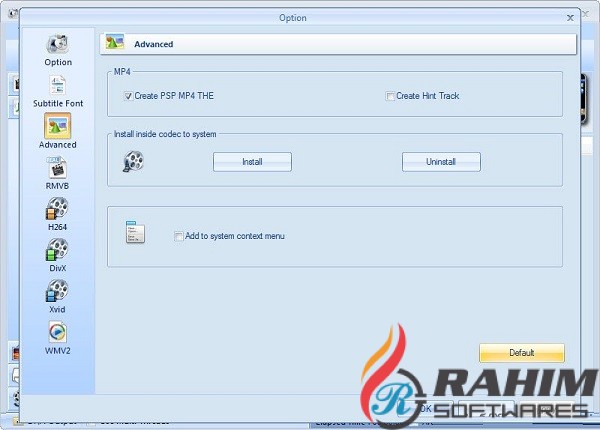Enable Create Hint Track checkbox

click(390, 96)
